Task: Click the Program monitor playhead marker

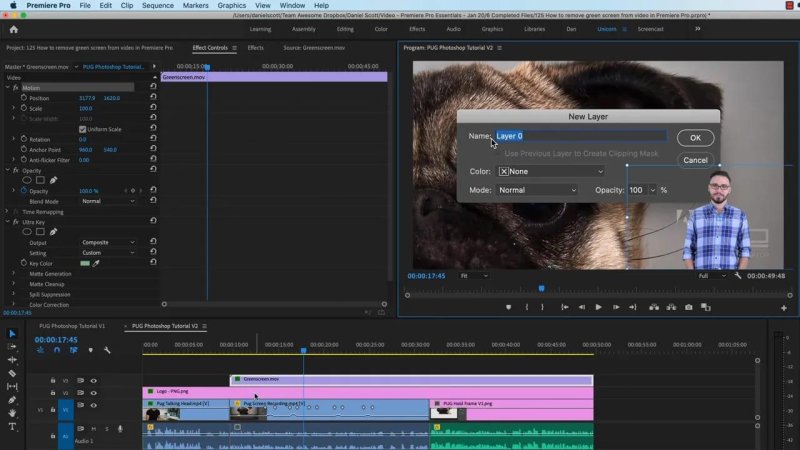Action: point(541,288)
